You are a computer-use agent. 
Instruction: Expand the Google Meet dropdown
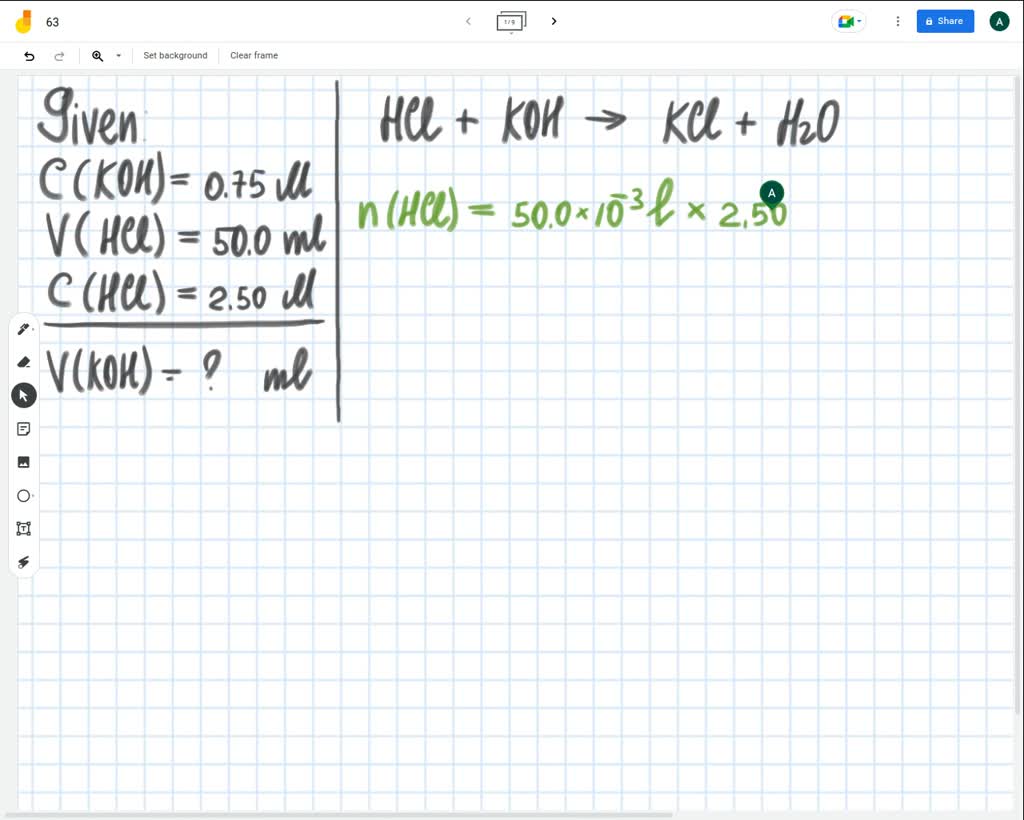point(861,21)
